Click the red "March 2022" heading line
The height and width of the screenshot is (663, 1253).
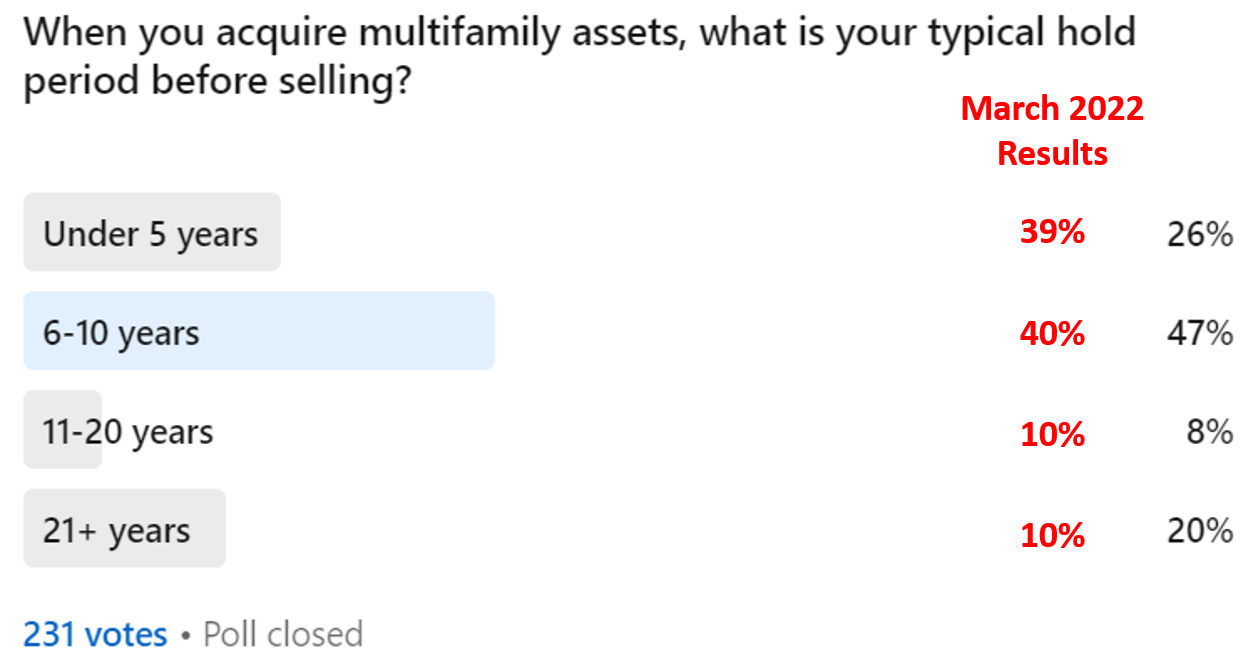pyautogui.click(x=1052, y=108)
